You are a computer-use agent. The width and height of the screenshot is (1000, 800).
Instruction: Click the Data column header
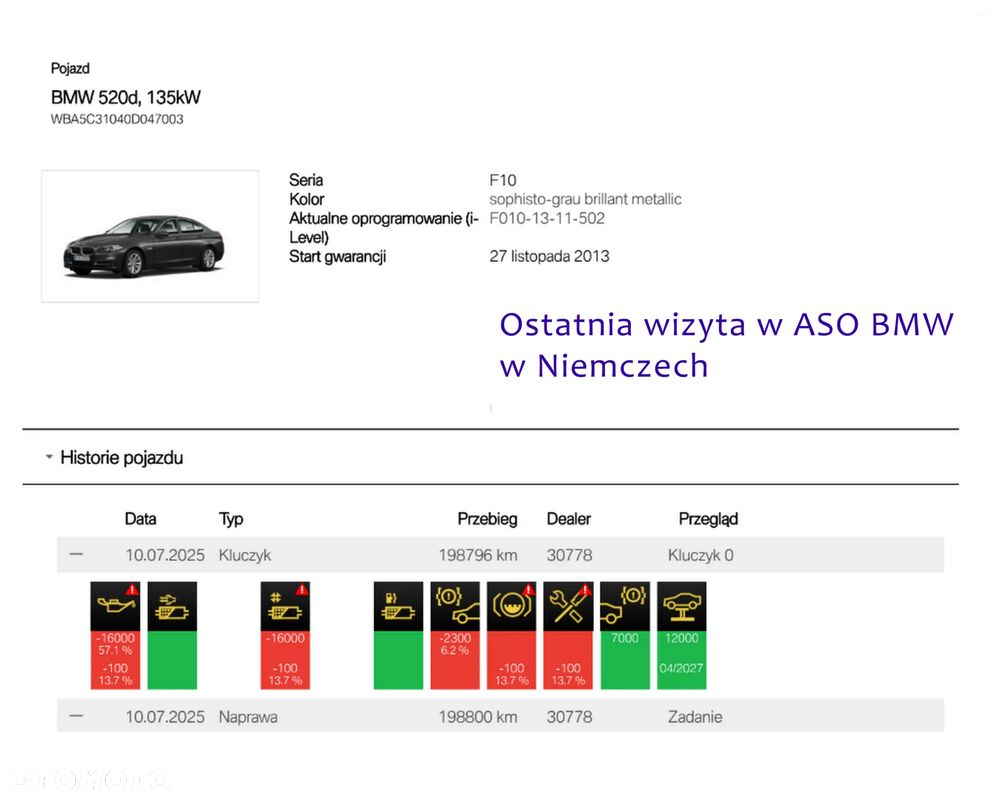[140, 519]
